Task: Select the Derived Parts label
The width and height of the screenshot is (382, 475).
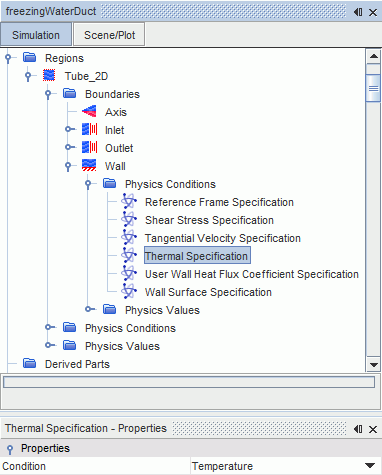Action: click(x=77, y=364)
